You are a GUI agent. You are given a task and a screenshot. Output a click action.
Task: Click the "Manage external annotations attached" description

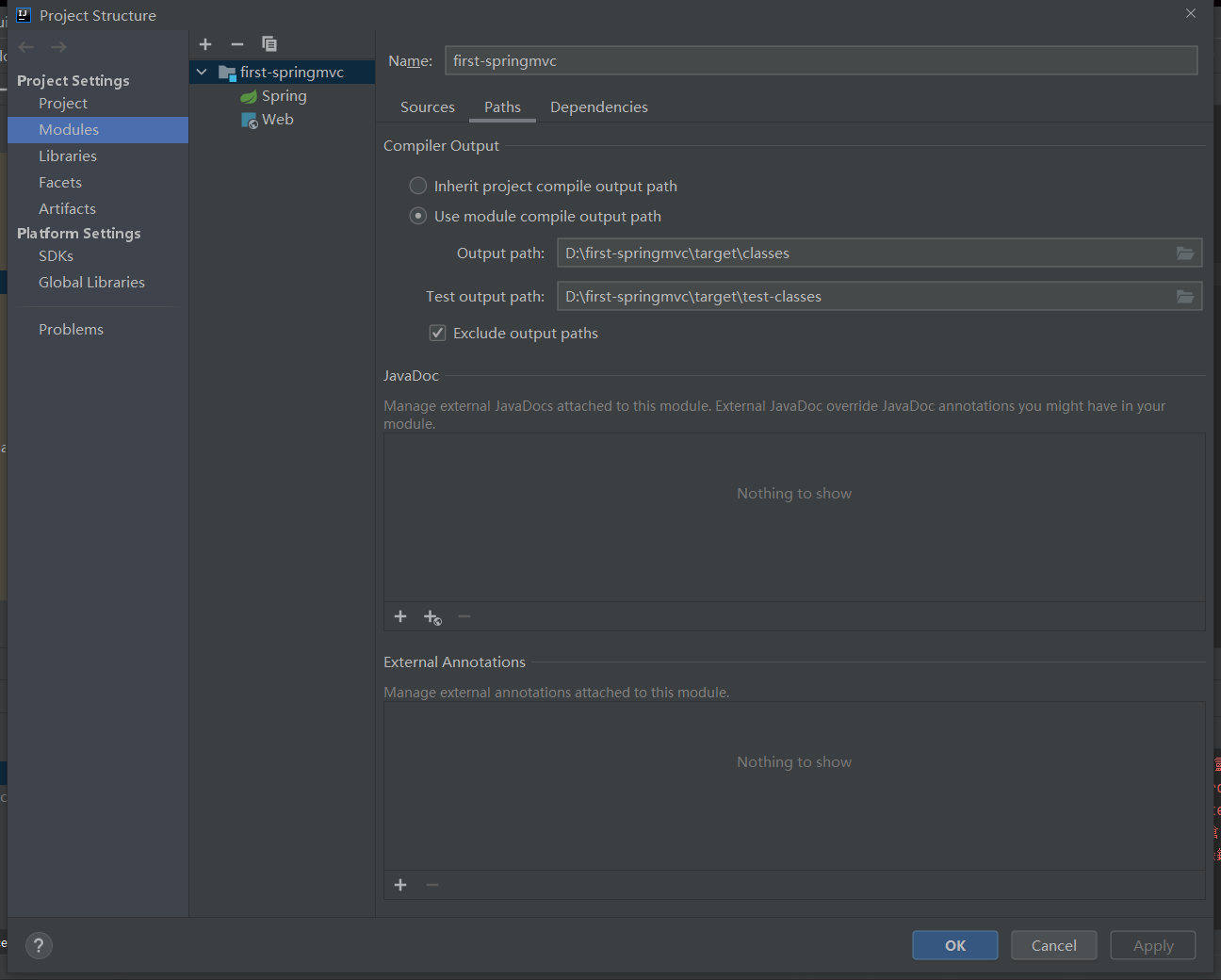557,693
